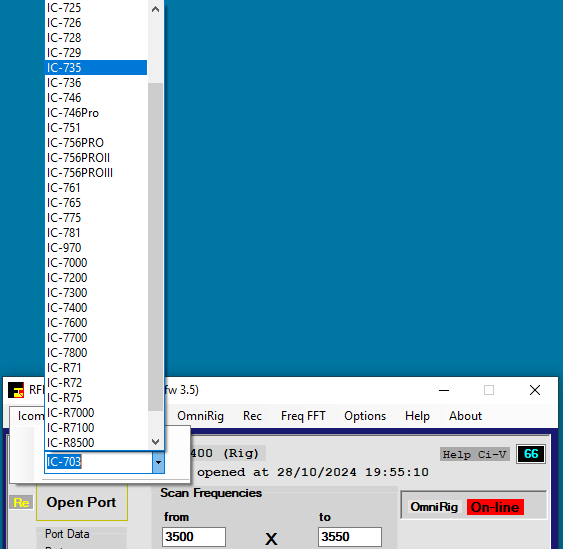
Task: Pick IC-7200 in the model list
Action: click(x=96, y=278)
